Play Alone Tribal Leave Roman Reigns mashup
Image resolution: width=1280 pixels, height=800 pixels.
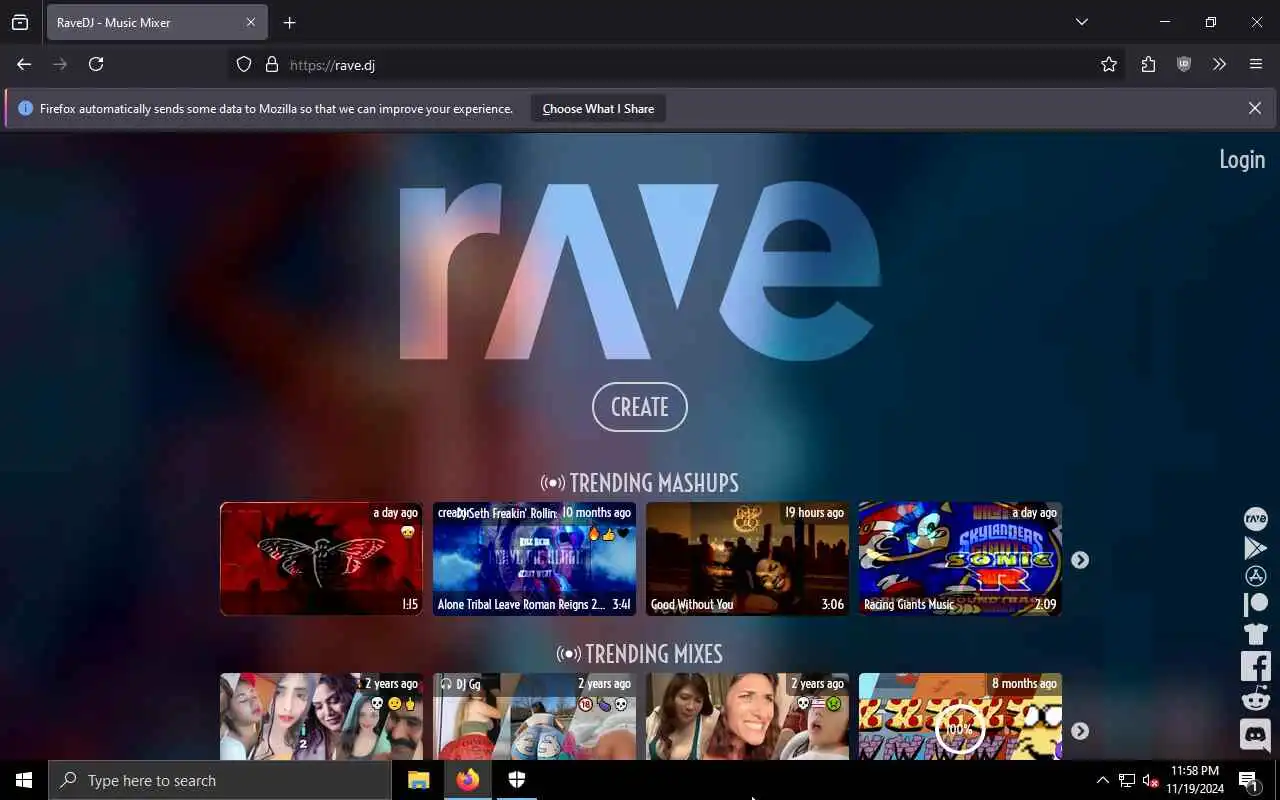point(534,558)
